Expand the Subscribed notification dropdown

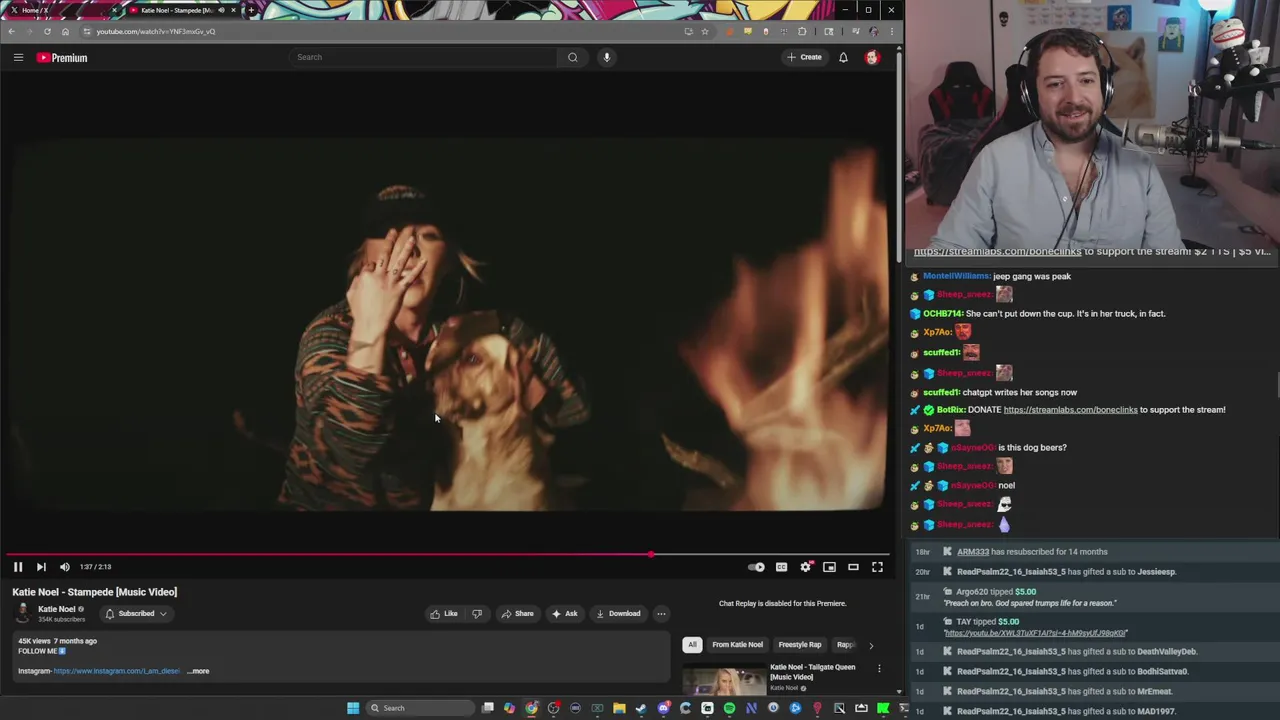click(137, 614)
